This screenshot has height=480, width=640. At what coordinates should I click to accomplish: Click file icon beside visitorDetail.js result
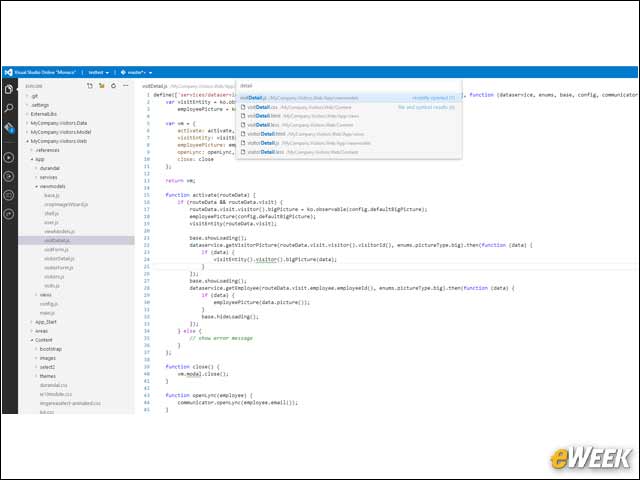click(x=243, y=143)
